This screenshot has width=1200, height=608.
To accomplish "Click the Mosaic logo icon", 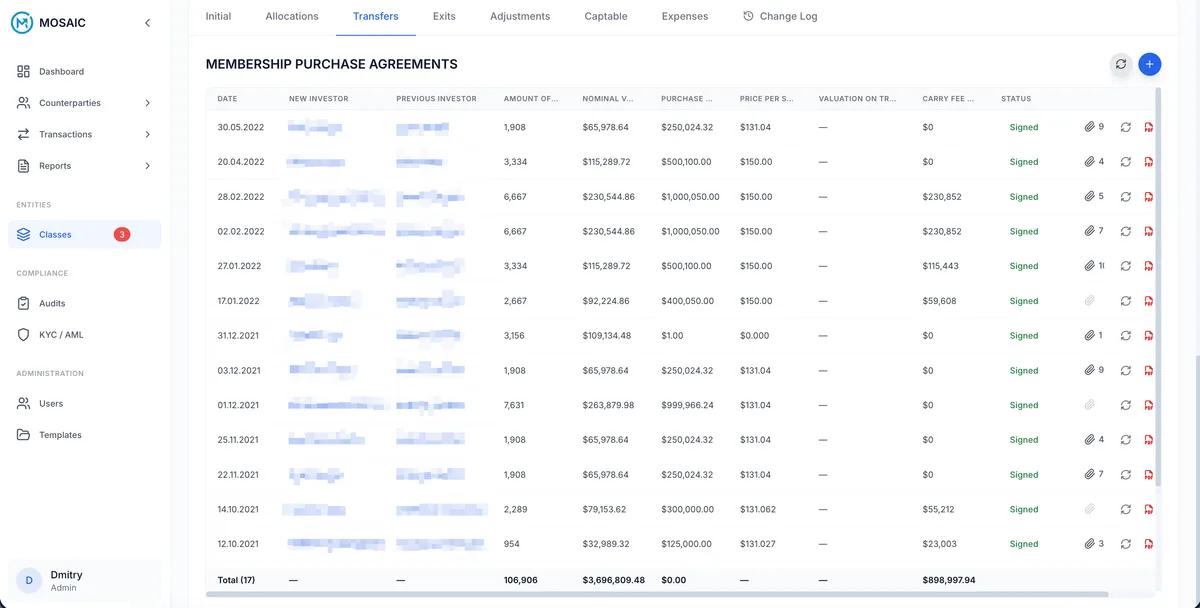I will point(23,22).
